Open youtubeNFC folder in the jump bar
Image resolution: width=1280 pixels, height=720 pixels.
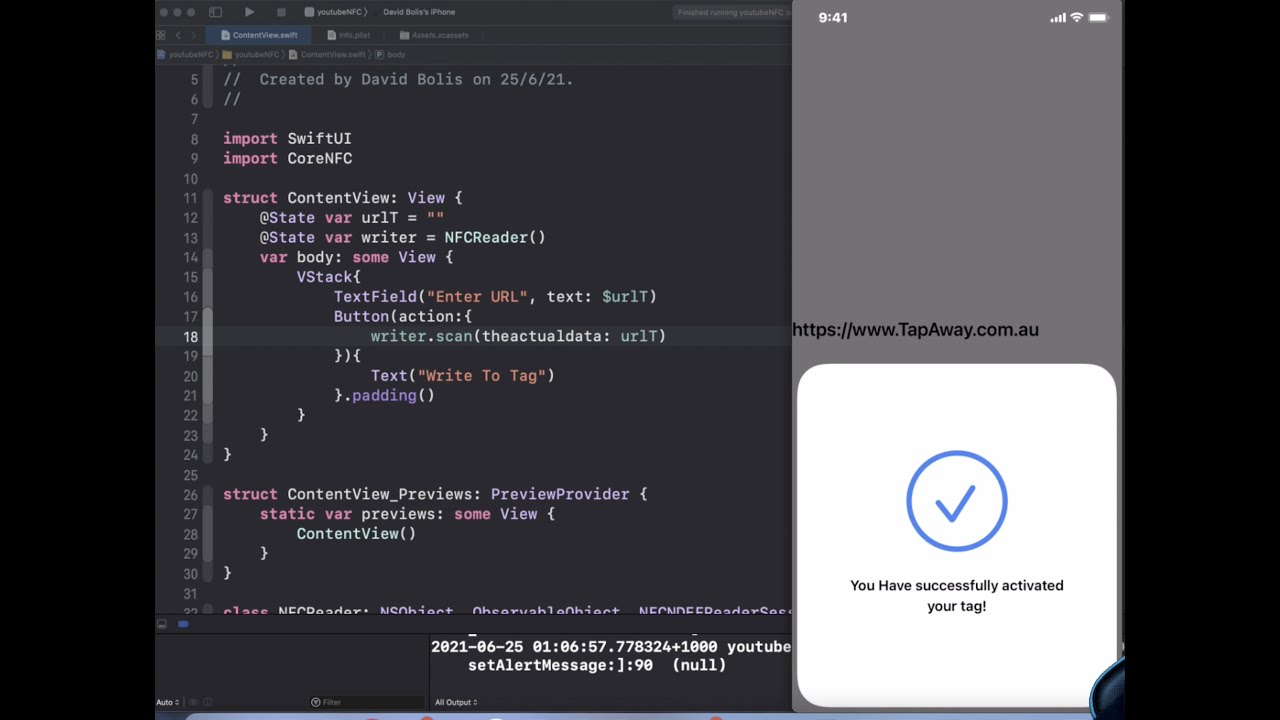pyautogui.click(x=252, y=55)
